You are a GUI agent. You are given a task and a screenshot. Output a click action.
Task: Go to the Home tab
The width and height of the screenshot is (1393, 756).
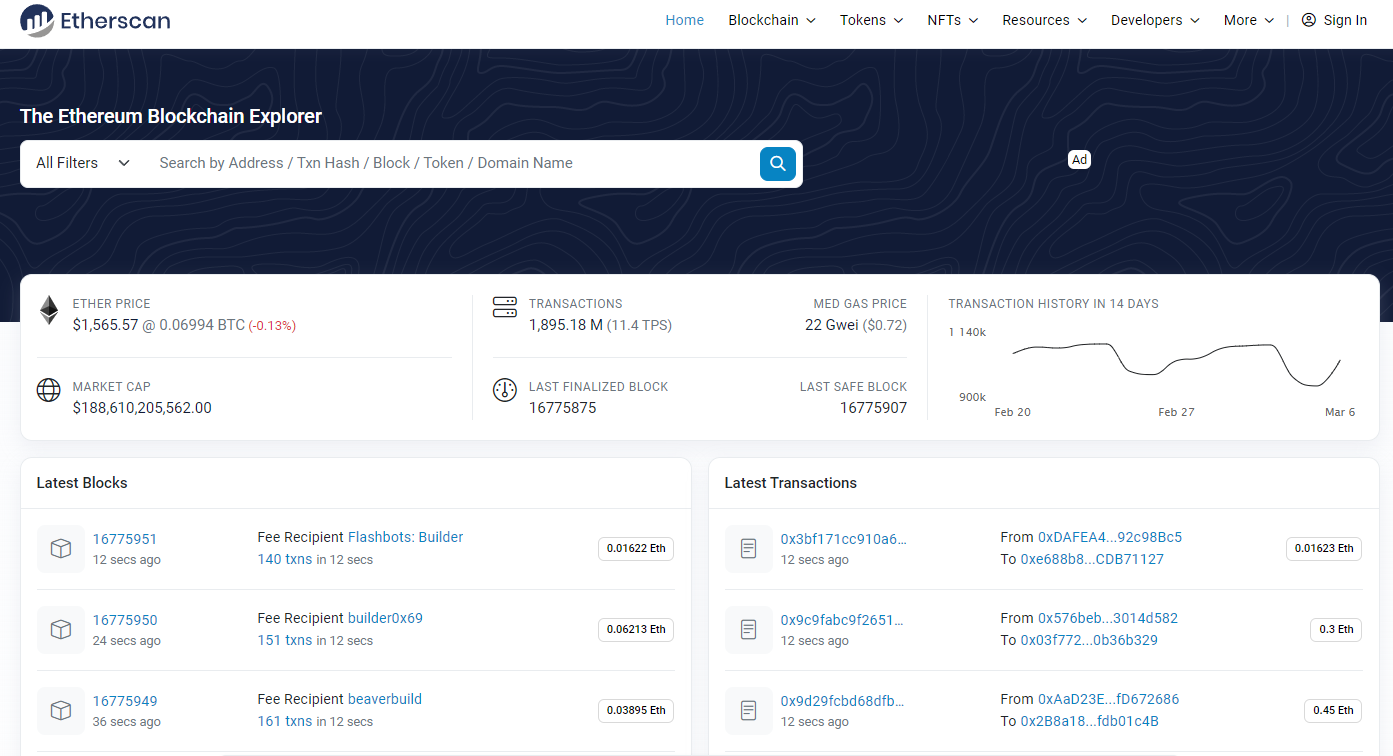(x=685, y=20)
